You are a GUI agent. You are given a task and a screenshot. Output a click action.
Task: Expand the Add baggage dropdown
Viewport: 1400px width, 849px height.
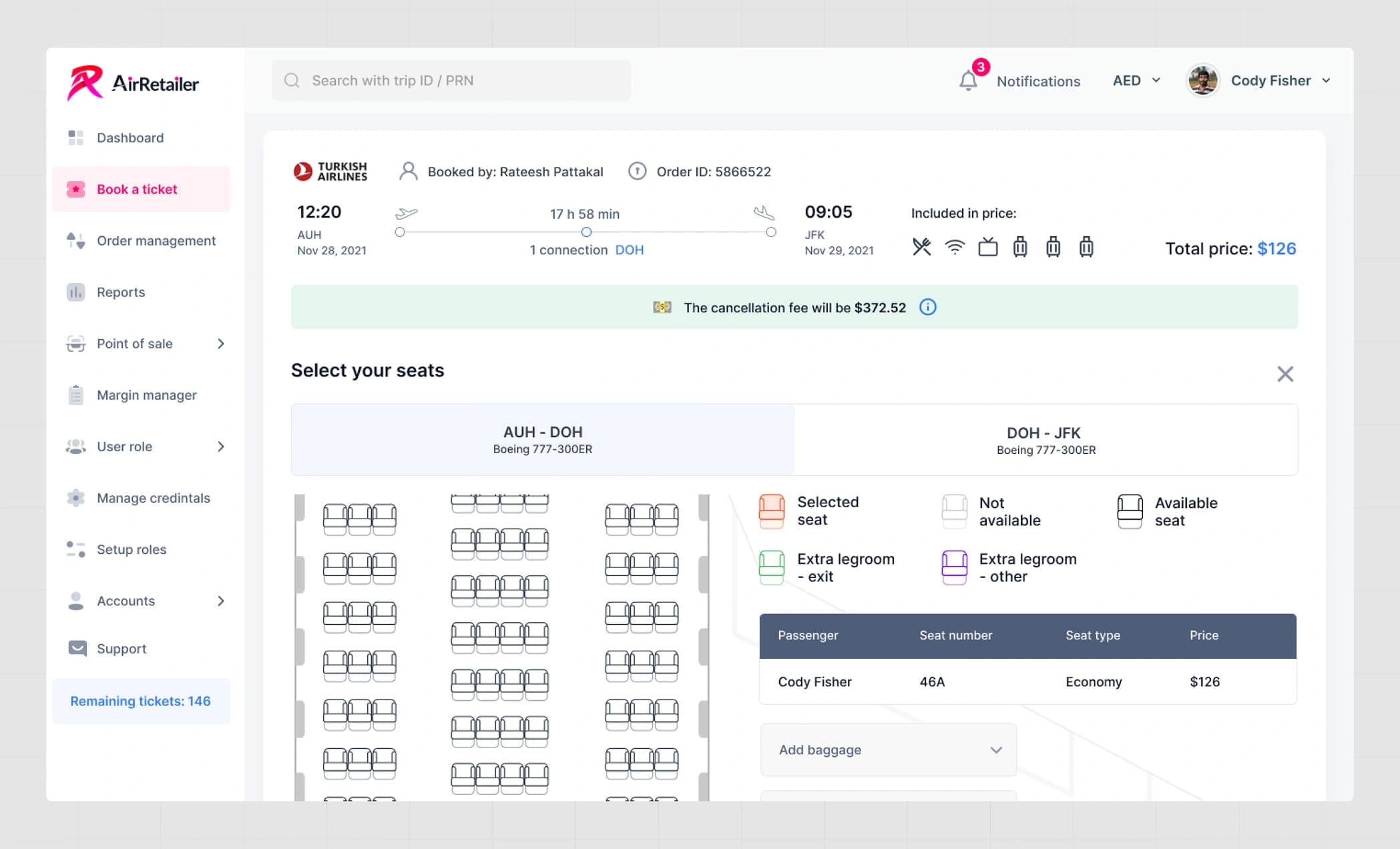pyautogui.click(x=889, y=750)
